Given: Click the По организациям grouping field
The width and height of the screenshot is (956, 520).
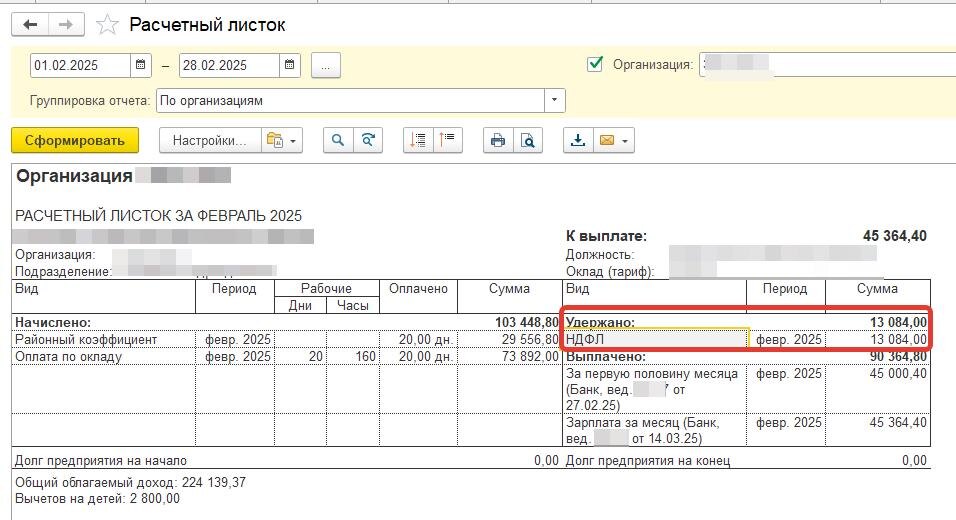Looking at the screenshot, I should coord(351,101).
